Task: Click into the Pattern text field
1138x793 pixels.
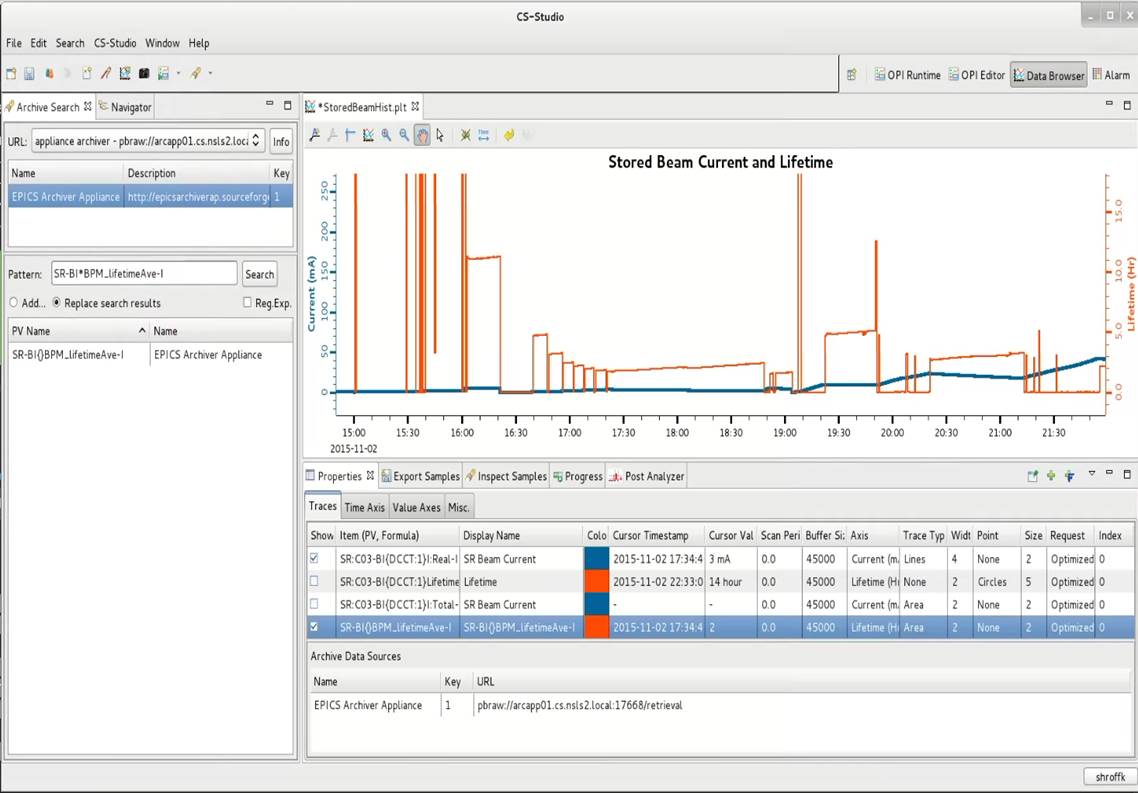Action: [x=143, y=274]
